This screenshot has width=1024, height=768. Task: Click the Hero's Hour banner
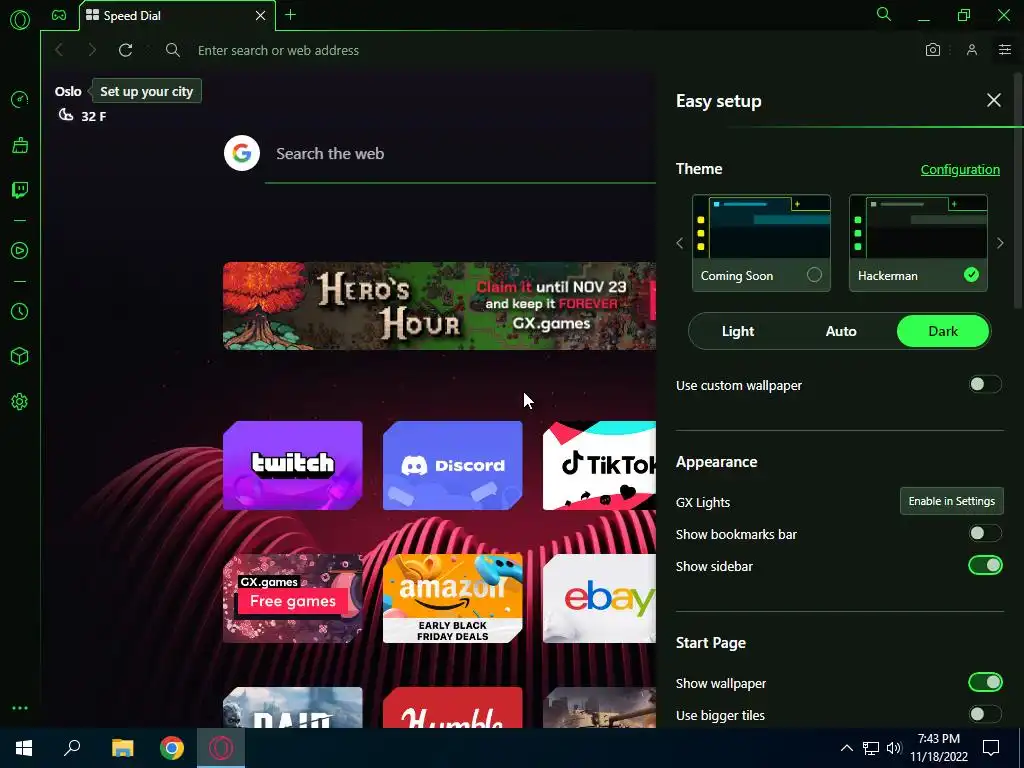(440, 306)
